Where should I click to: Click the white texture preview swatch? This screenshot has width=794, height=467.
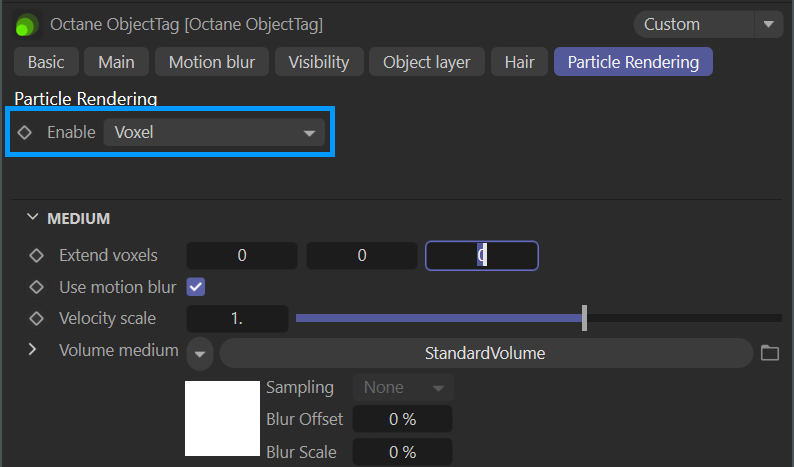coord(222,418)
